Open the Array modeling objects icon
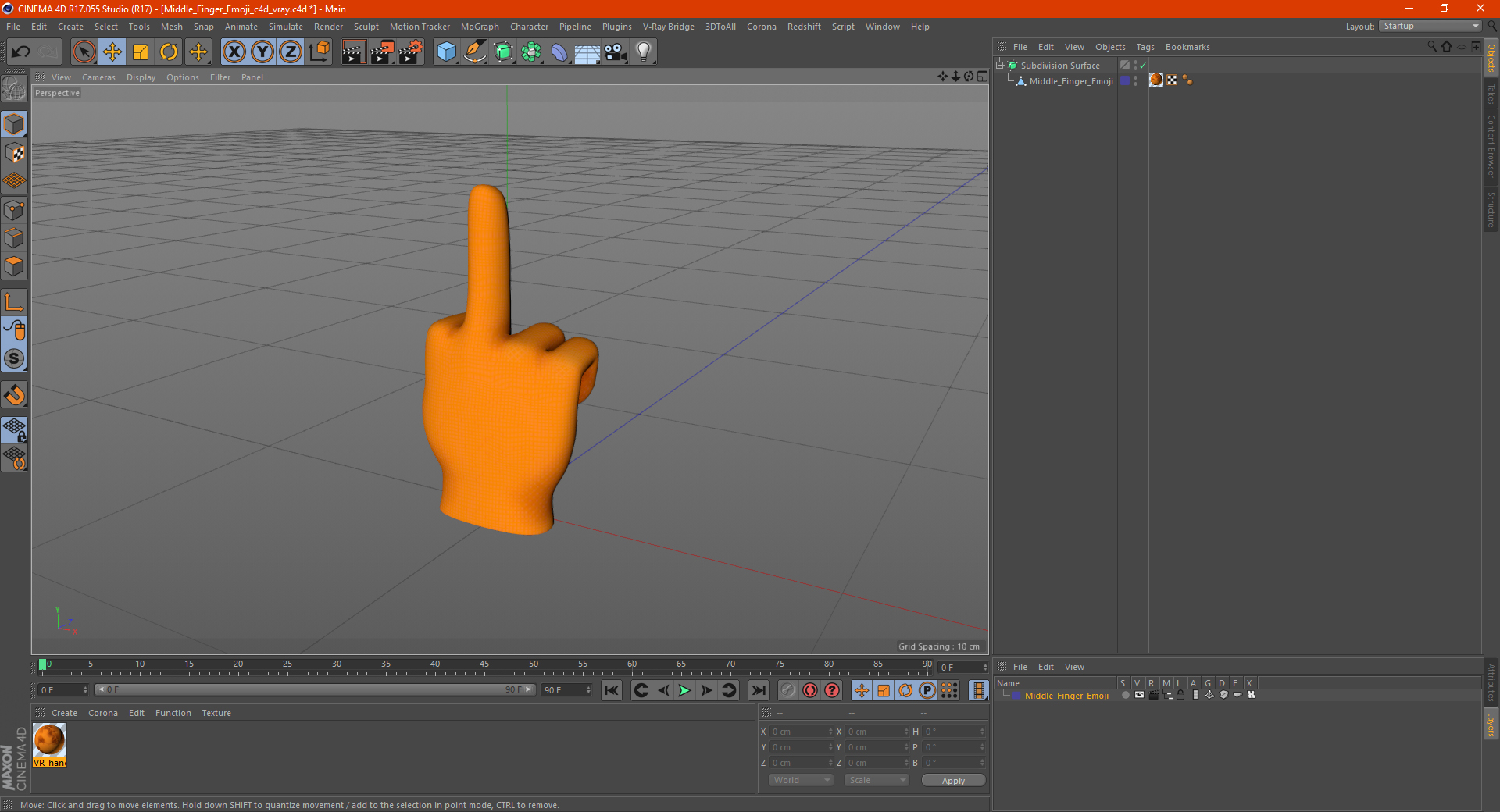Image resolution: width=1500 pixels, height=812 pixels. click(x=531, y=52)
